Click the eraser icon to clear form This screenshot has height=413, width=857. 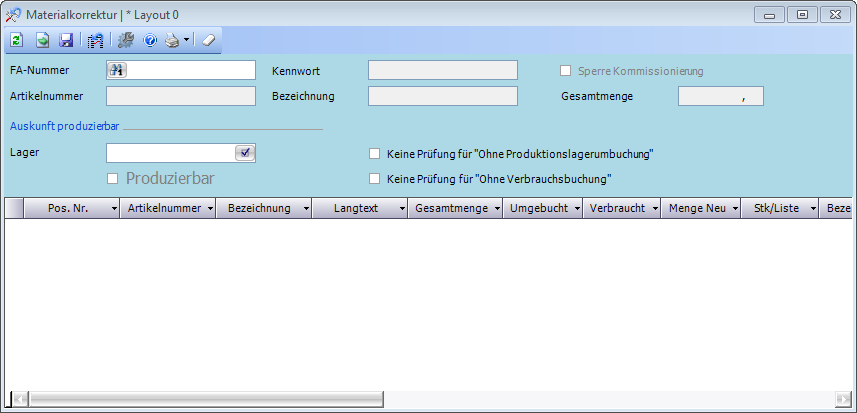208,41
